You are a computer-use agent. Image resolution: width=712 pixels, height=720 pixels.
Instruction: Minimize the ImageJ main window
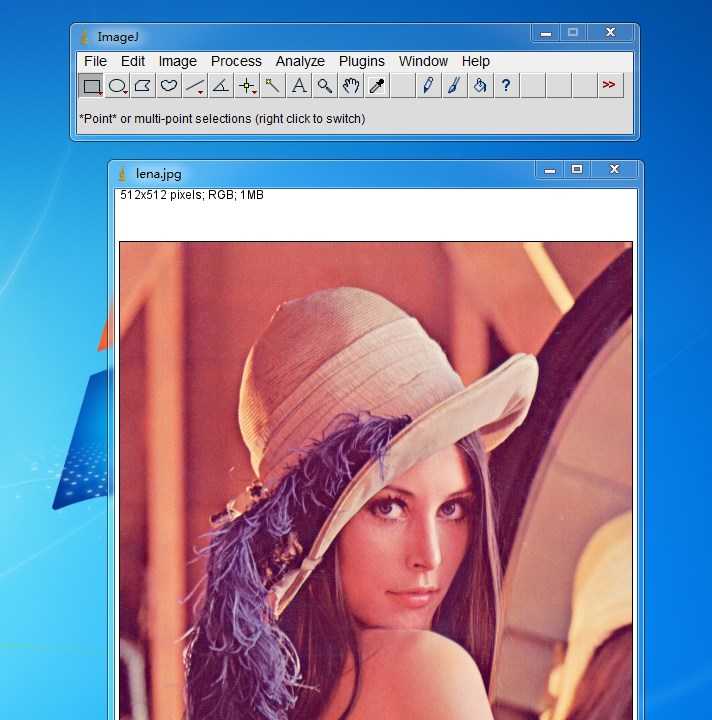point(546,33)
